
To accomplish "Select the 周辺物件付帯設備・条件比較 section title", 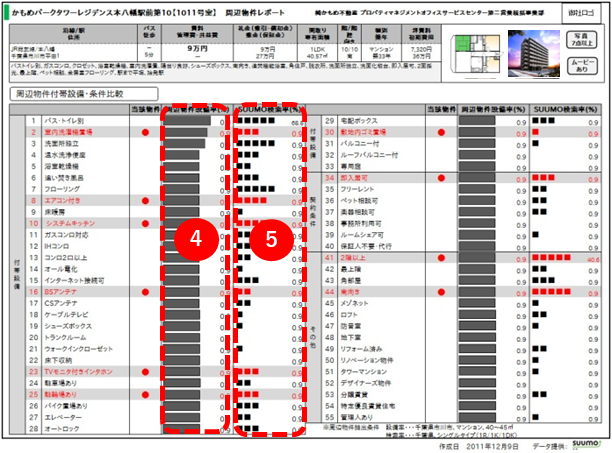I will tap(66, 92).
